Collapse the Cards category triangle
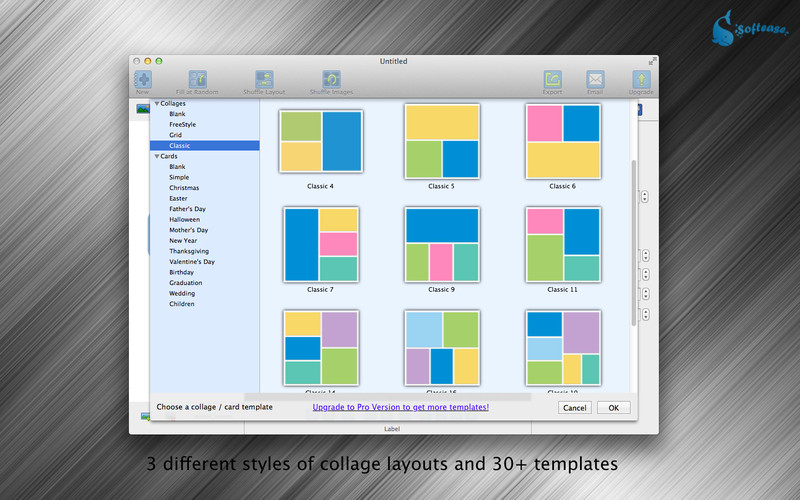The image size is (800, 500). click(x=156, y=156)
